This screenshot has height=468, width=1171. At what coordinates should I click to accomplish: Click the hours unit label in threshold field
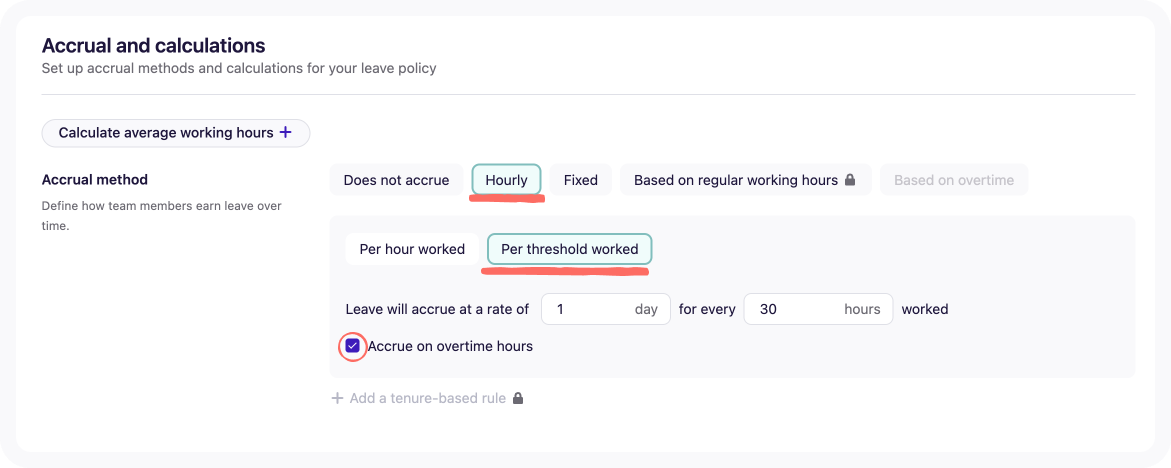click(862, 309)
